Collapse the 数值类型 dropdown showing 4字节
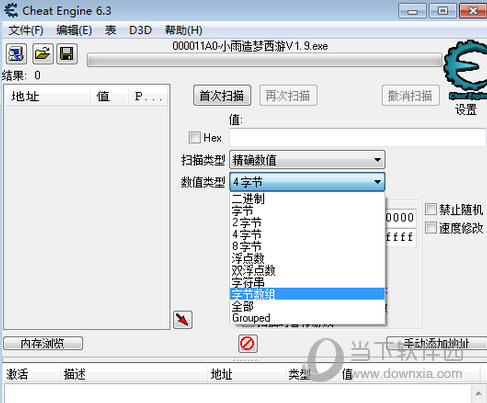This screenshot has width=487, height=403. coord(307,182)
